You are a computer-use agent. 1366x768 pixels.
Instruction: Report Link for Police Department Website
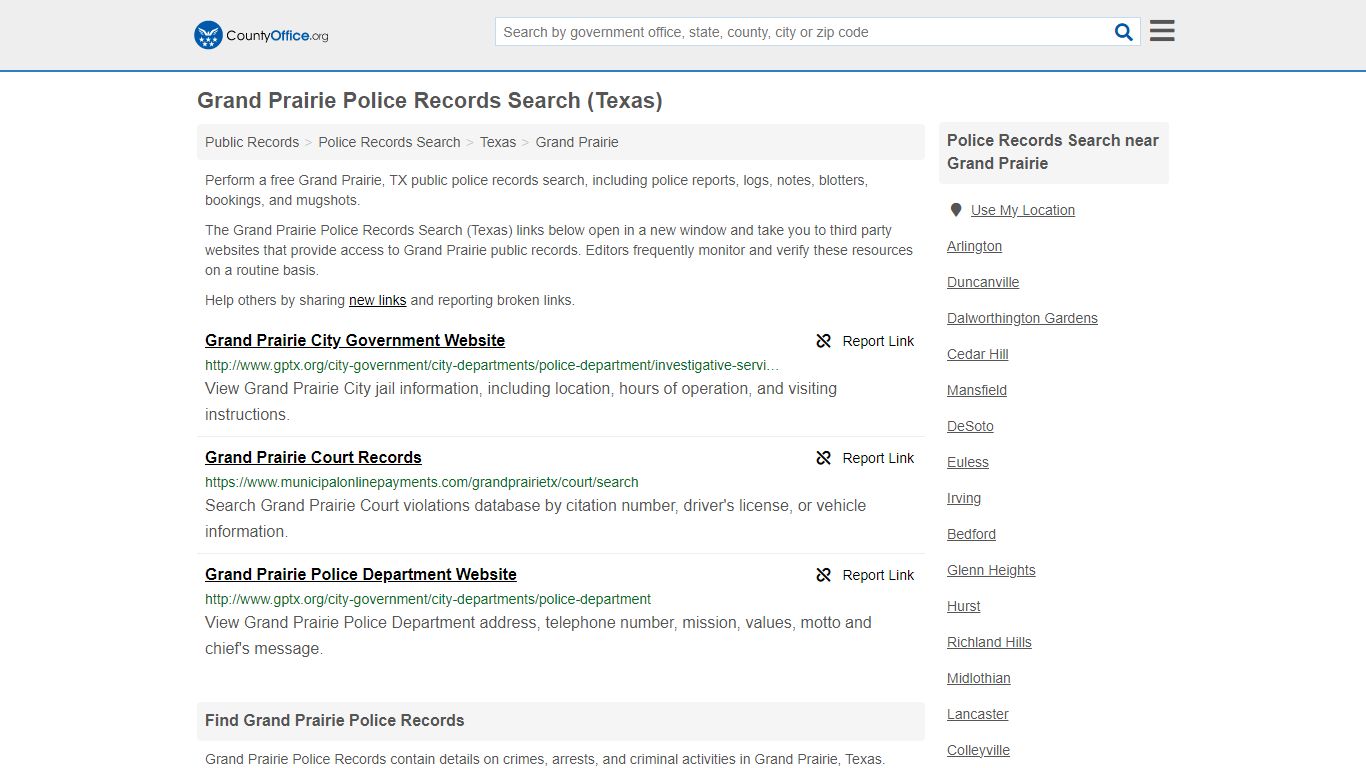[x=865, y=575]
